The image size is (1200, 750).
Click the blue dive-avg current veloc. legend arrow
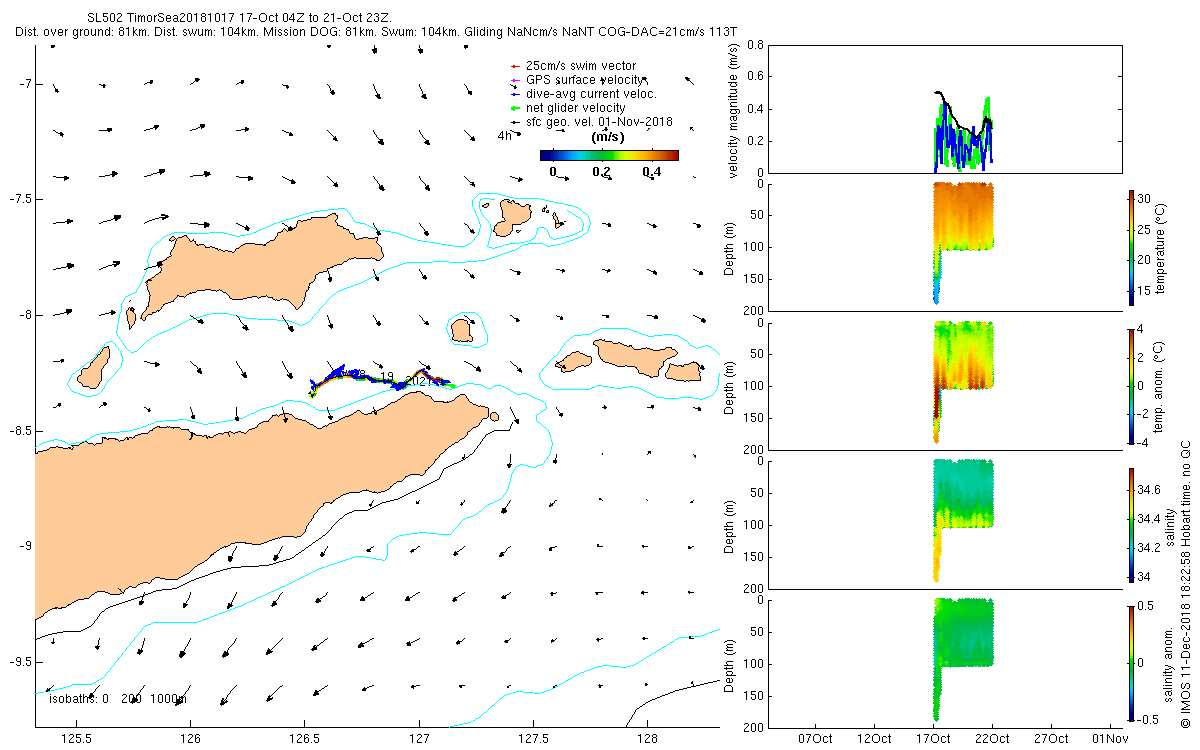[515, 94]
